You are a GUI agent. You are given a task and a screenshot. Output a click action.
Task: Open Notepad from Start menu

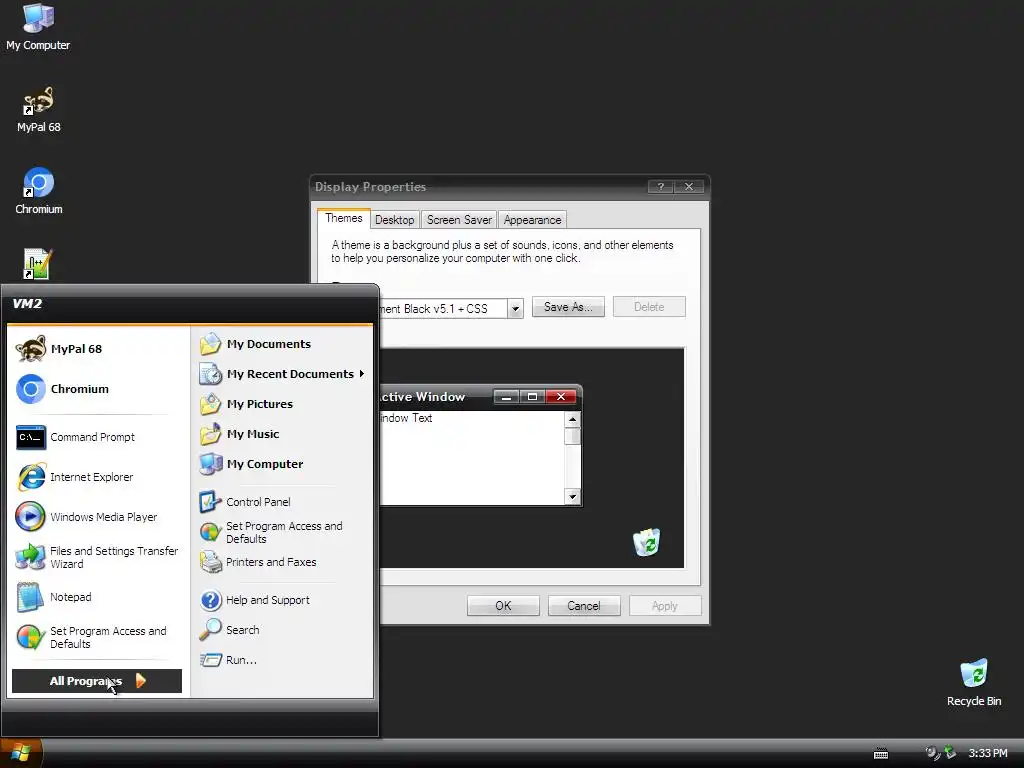coord(98,597)
